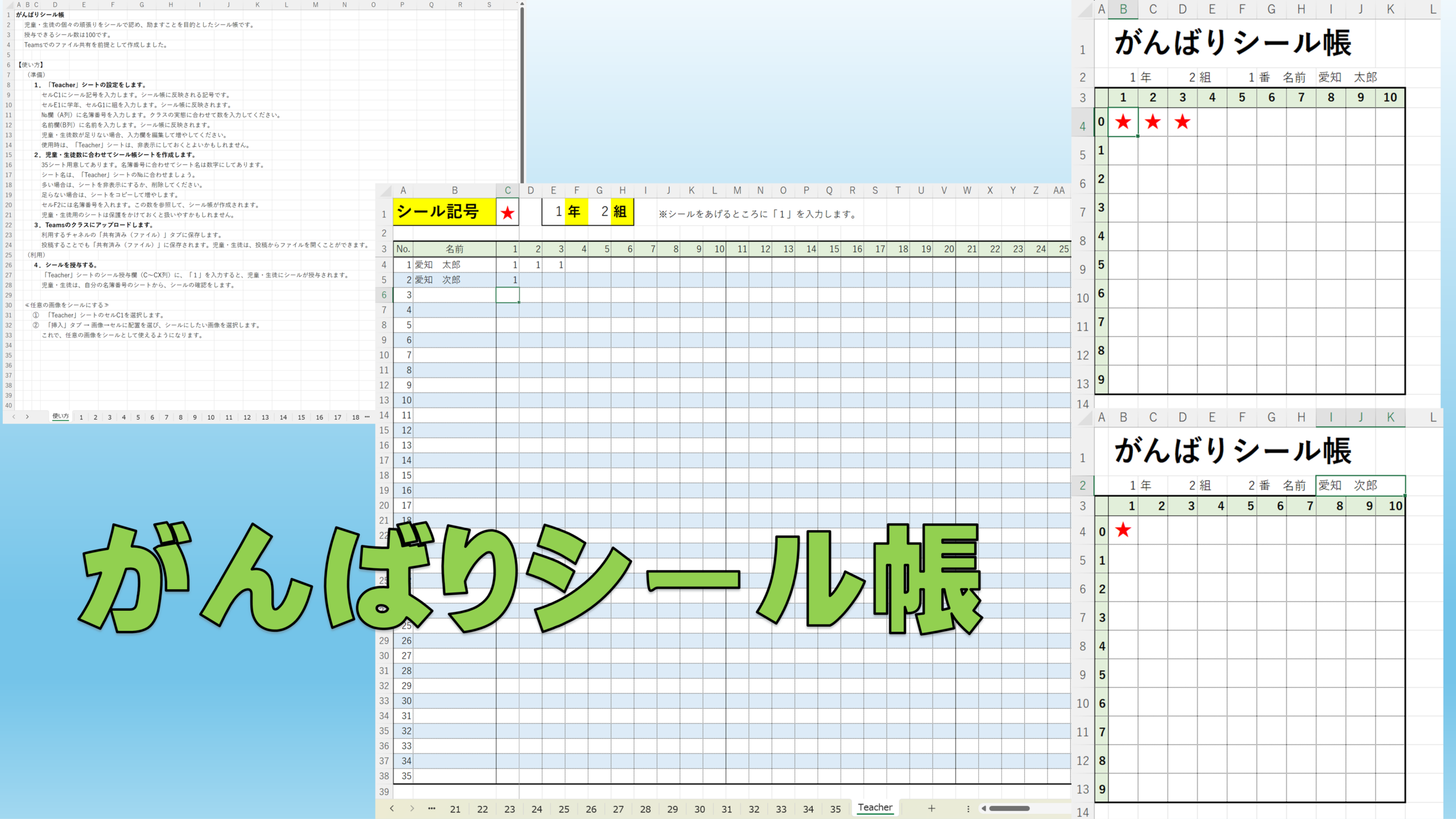1456x819 pixels.
Task: Select row 6 header in Teacher sheet
Action: coord(384,295)
